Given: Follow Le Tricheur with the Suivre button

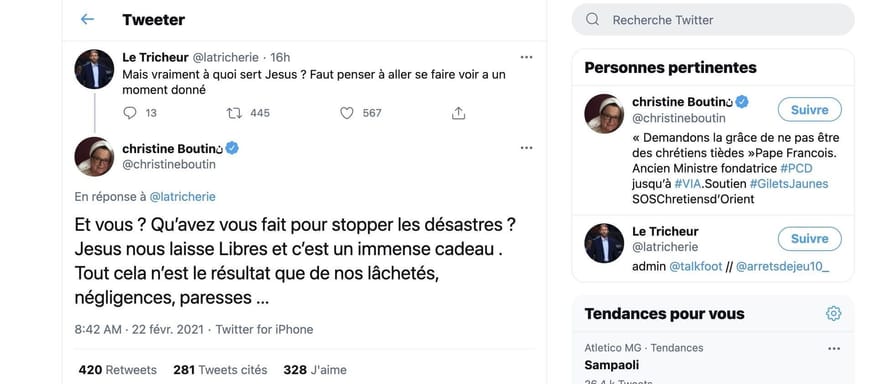Looking at the screenshot, I should pyautogui.click(x=810, y=239).
